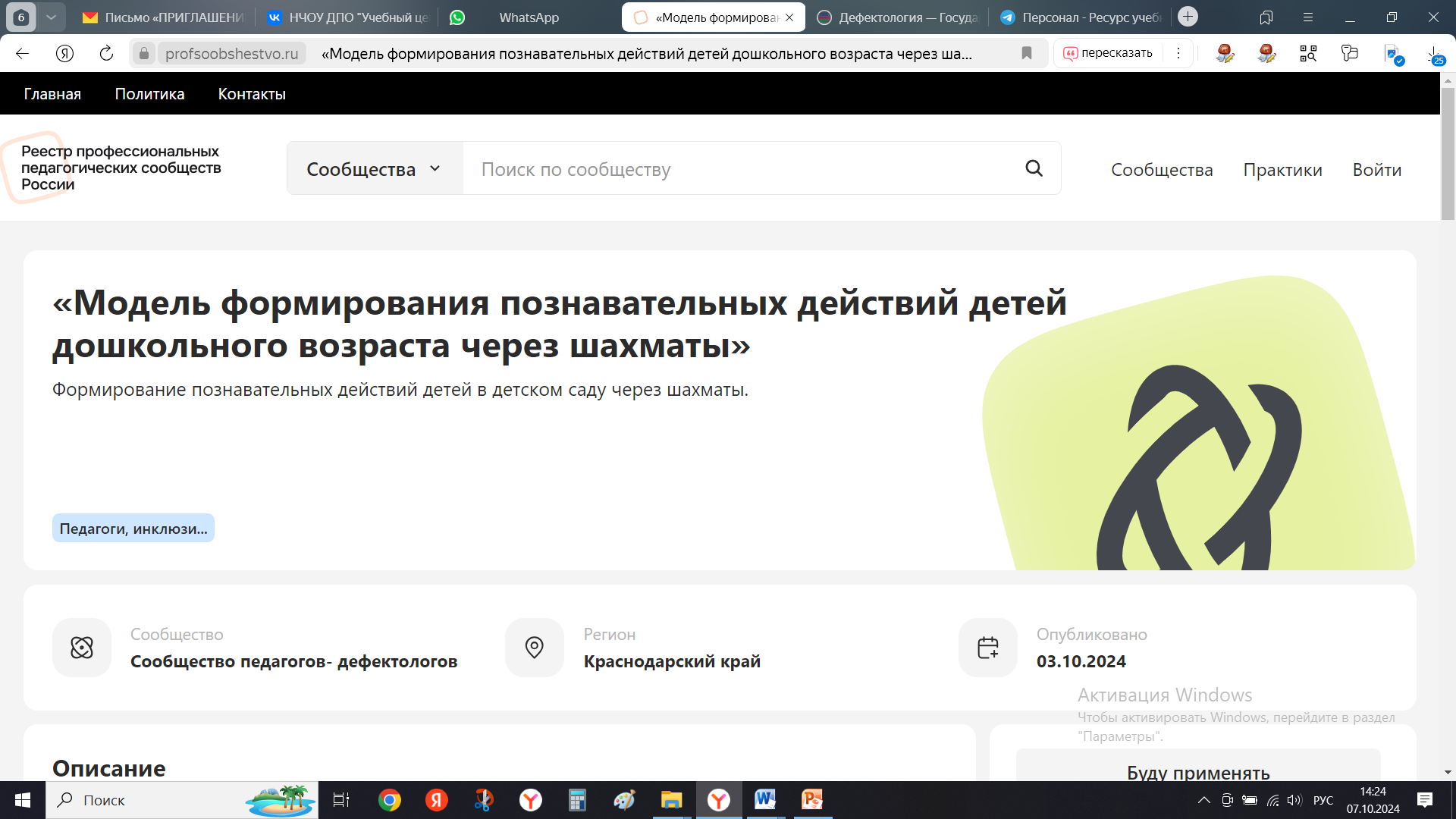Open the browser hamburger menu icon

coord(1308,17)
